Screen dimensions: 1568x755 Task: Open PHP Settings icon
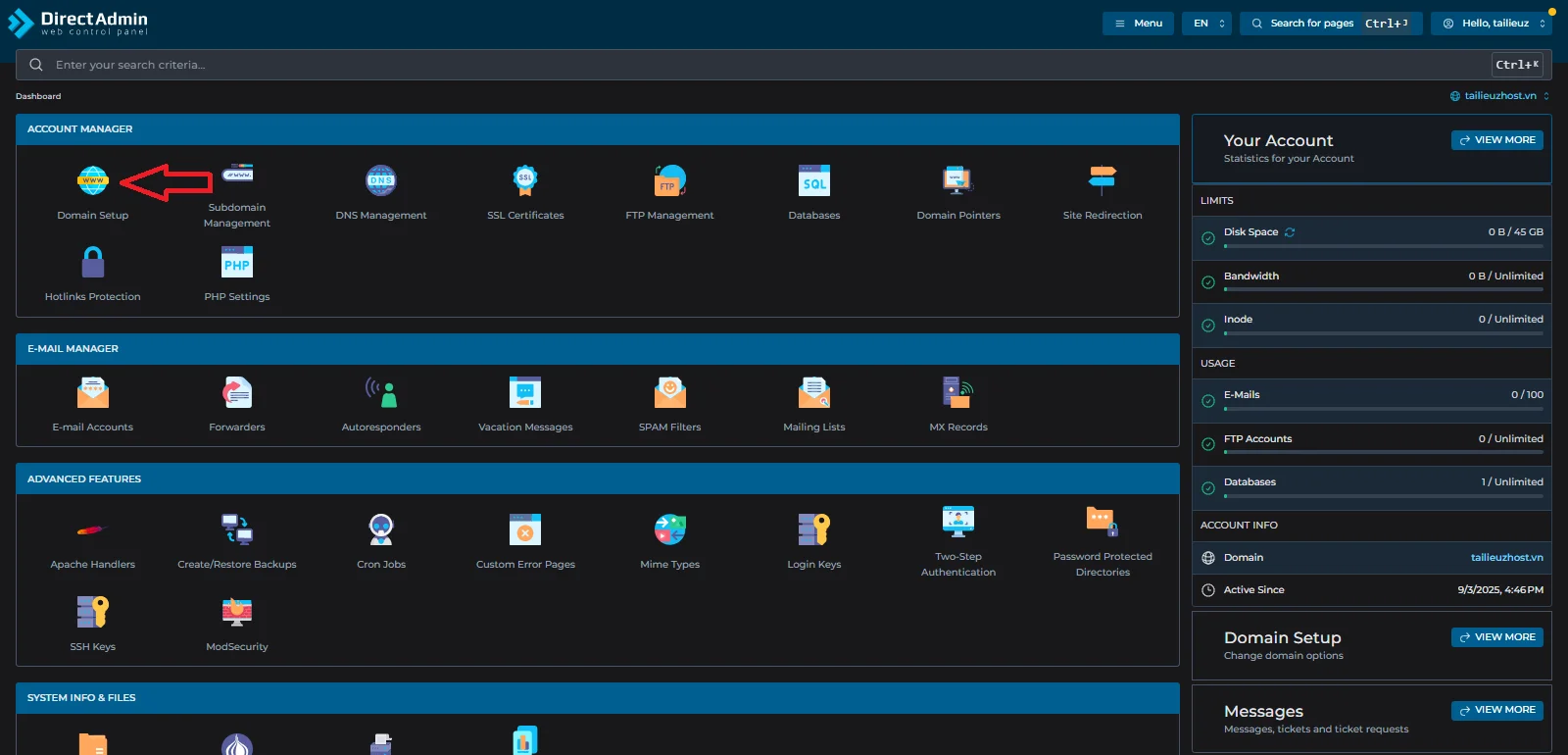[237, 264]
